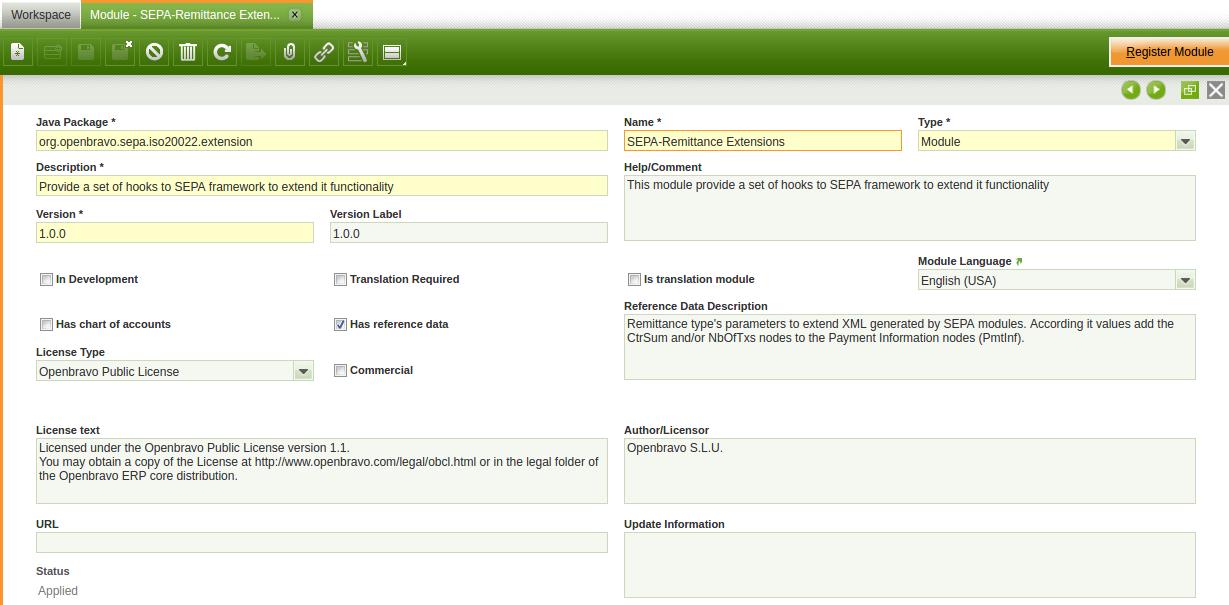The width and height of the screenshot is (1229, 605).
Task: Open the Type dropdown
Action: coord(1185,142)
